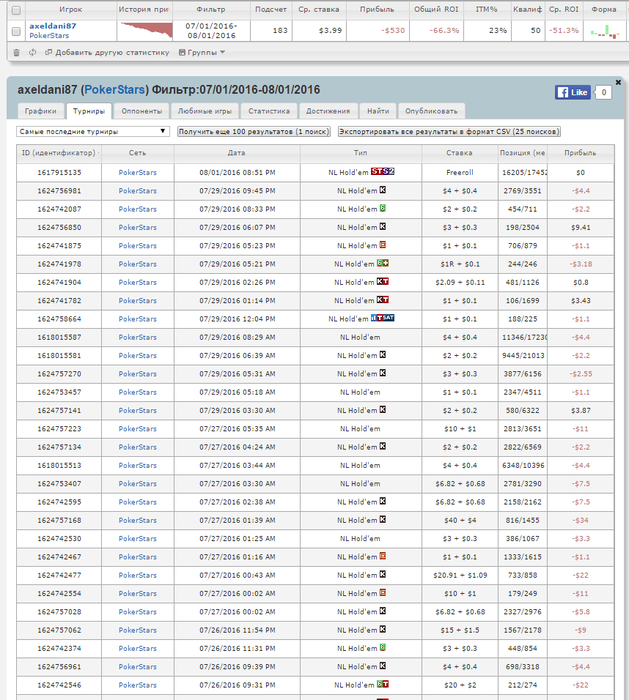The width and height of the screenshot is (629, 700).
Task: Open the Достижения tab
Action: click(x=328, y=111)
